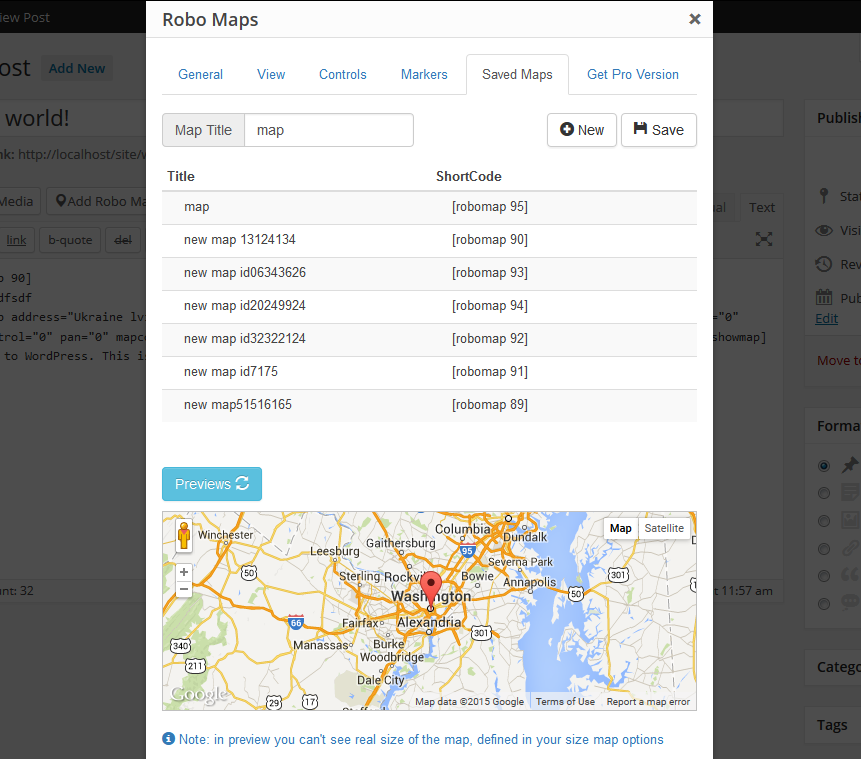This screenshot has height=759, width=861.
Task: Click the b-quote quicktag button
Action: pyautogui.click(x=70, y=240)
